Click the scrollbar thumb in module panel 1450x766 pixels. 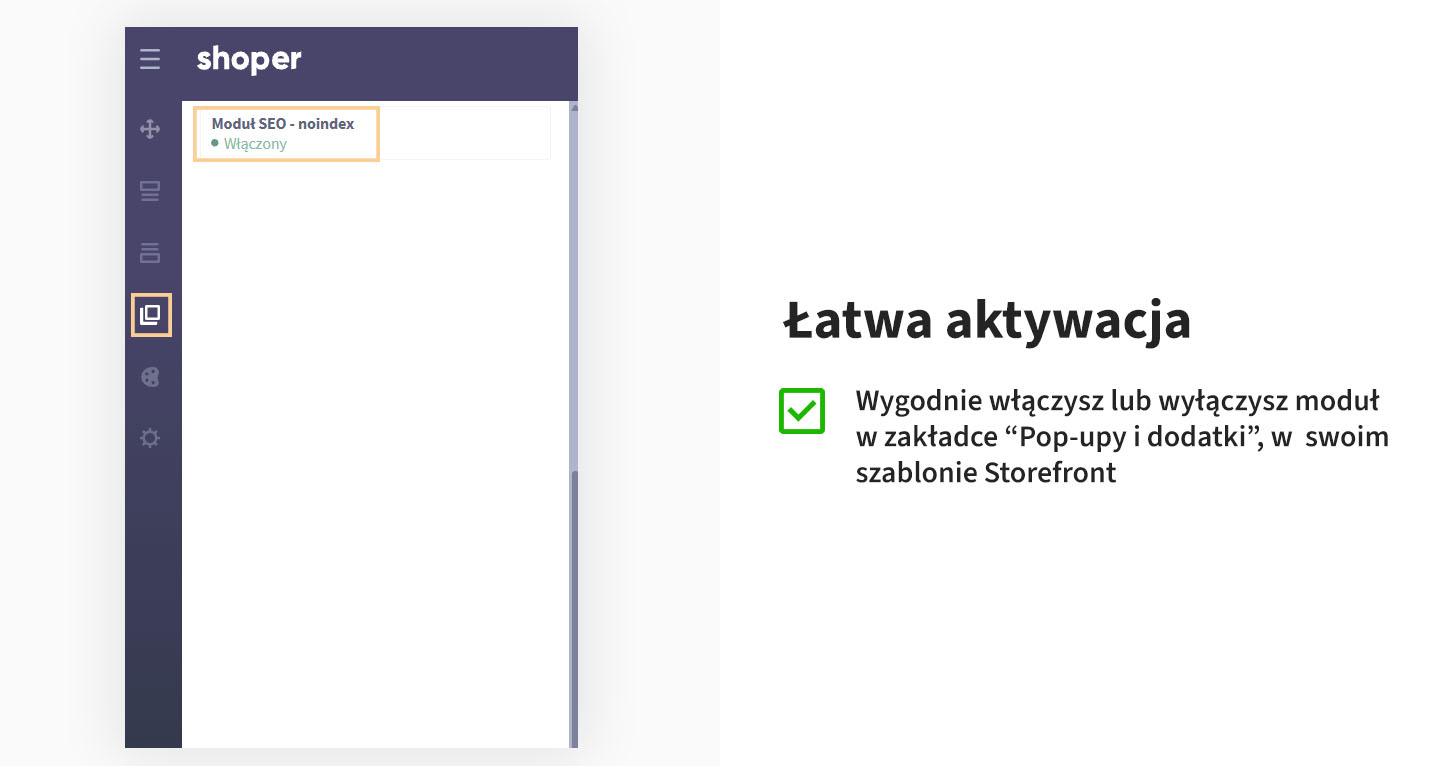click(x=574, y=608)
